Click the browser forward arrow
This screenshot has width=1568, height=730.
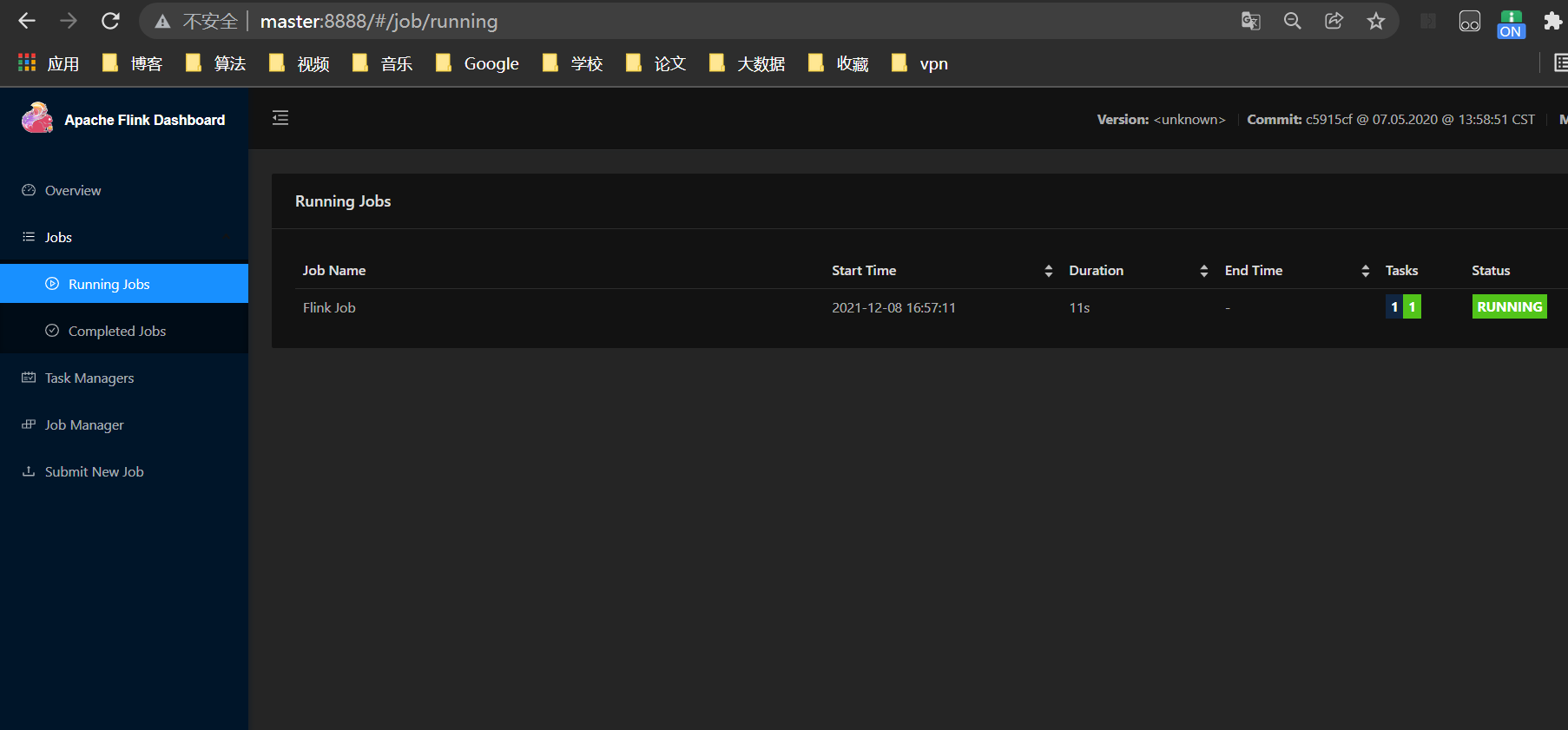(x=69, y=21)
